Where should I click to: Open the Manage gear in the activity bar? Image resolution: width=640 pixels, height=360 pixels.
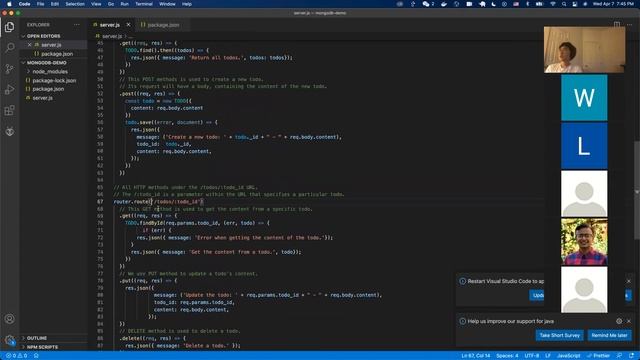9,340
